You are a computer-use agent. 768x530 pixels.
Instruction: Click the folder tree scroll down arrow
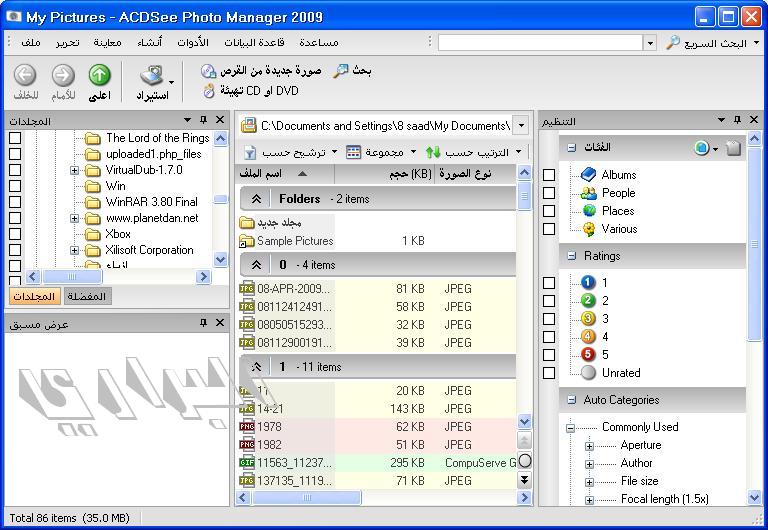220,259
